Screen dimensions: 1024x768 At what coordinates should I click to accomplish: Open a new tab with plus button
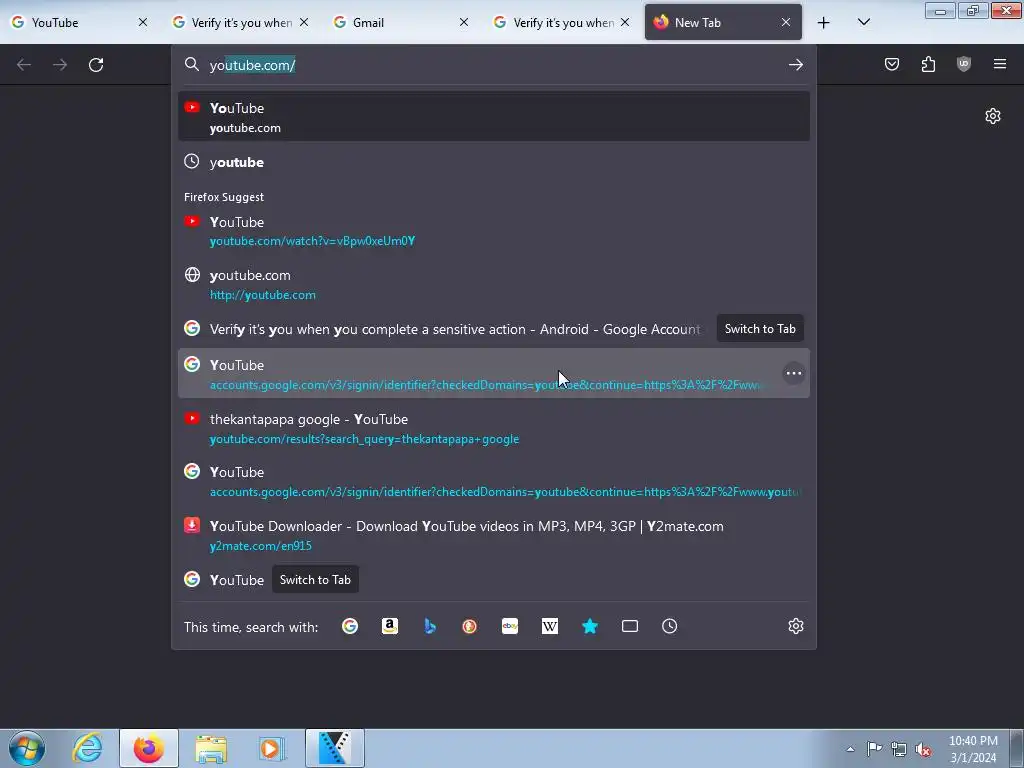[x=824, y=23]
